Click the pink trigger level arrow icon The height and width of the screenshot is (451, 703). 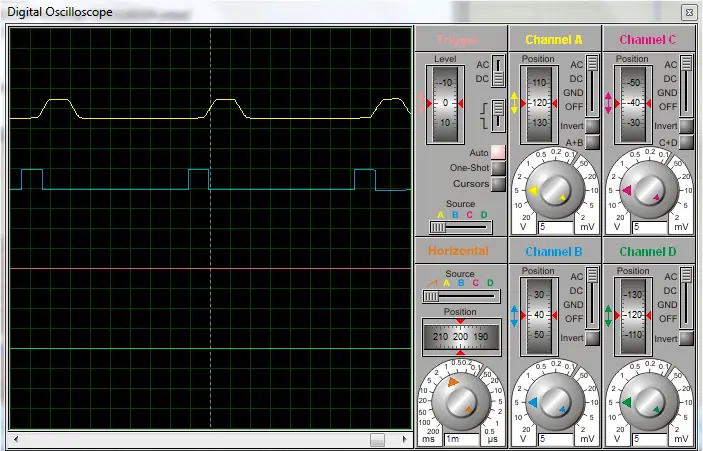pos(421,103)
